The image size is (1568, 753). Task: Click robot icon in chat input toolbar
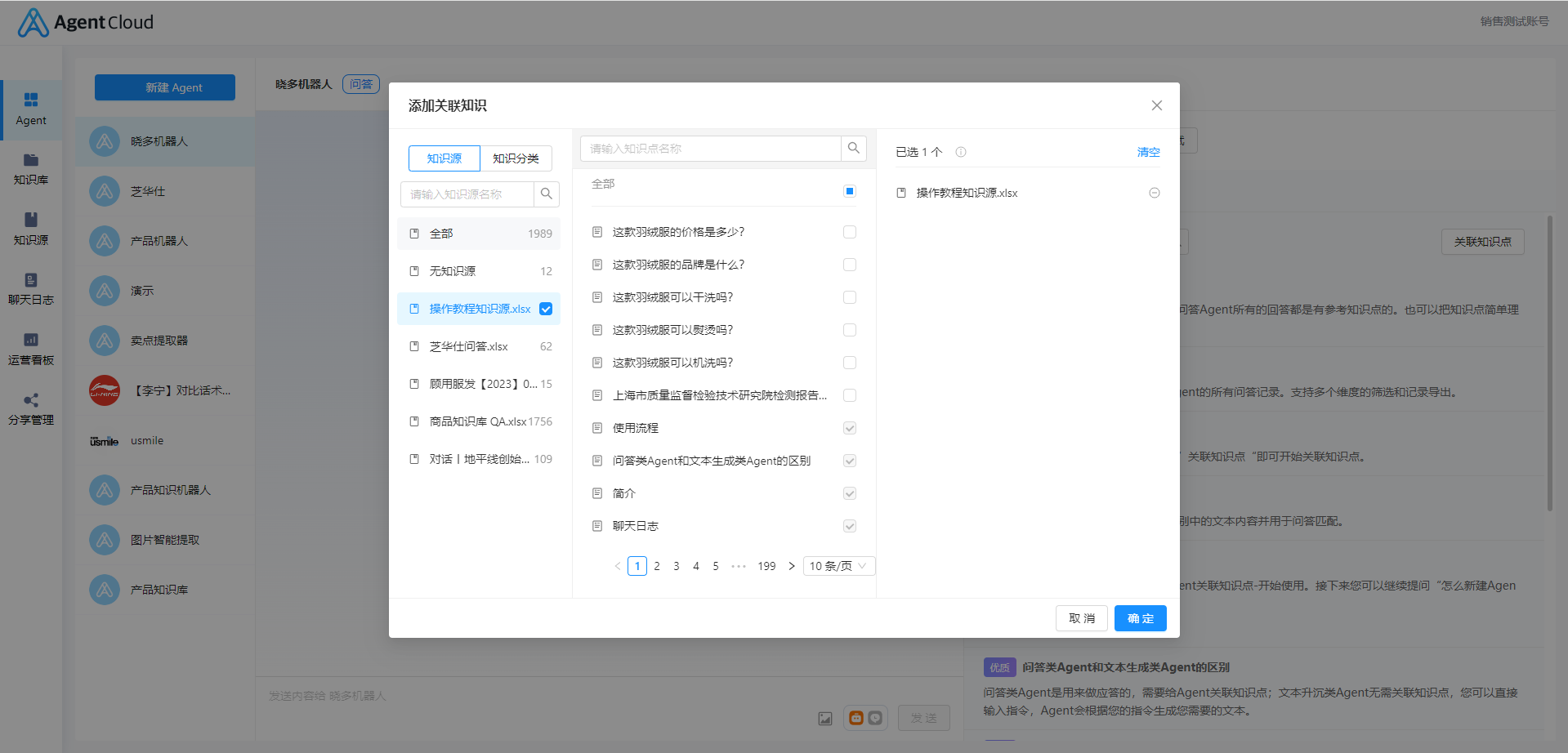click(x=856, y=718)
